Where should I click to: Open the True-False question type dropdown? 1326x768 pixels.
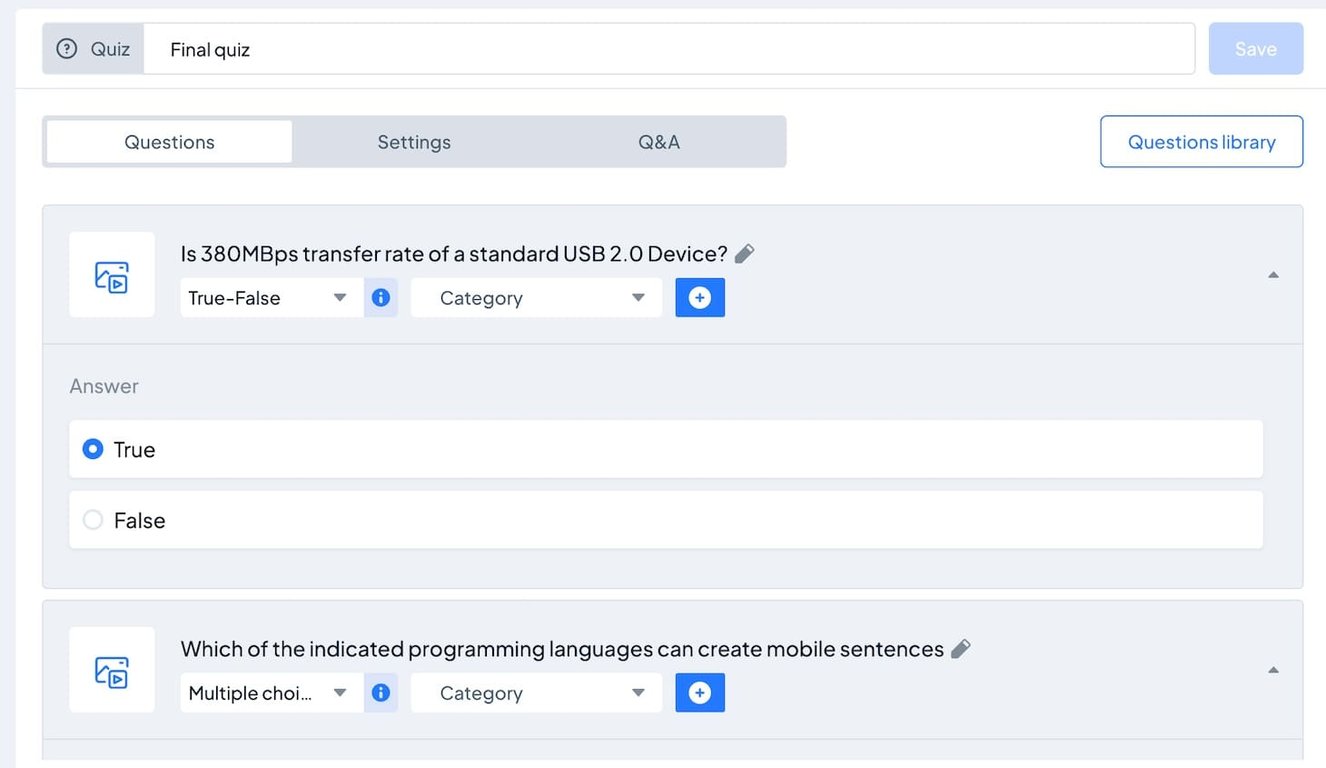[270, 297]
